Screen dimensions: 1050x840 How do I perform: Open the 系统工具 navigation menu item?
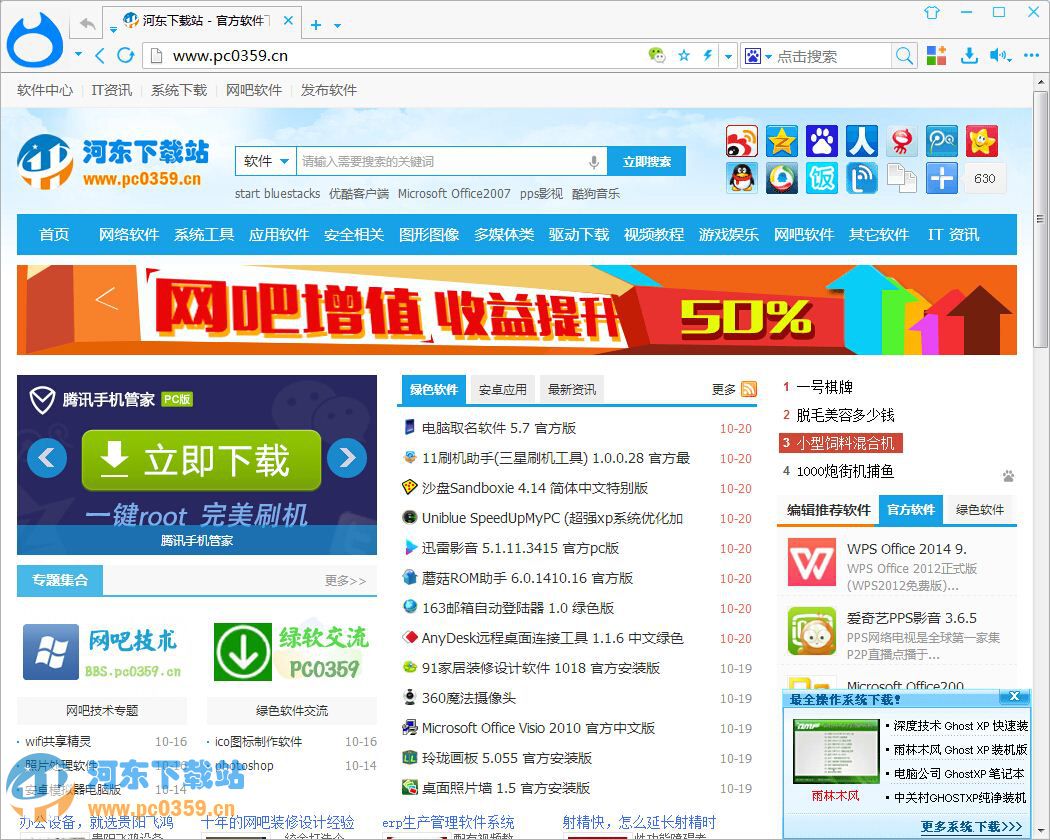coord(204,234)
